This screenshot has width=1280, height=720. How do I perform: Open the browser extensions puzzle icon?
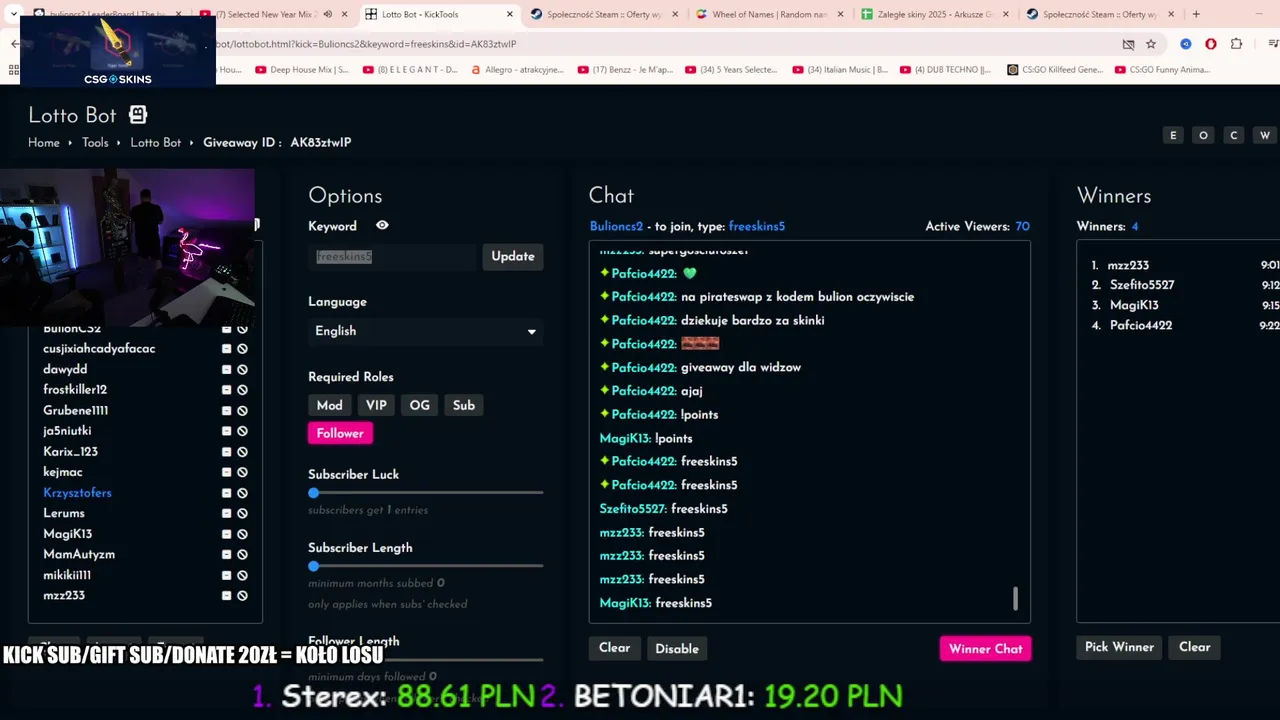(x=1237, y=44)
